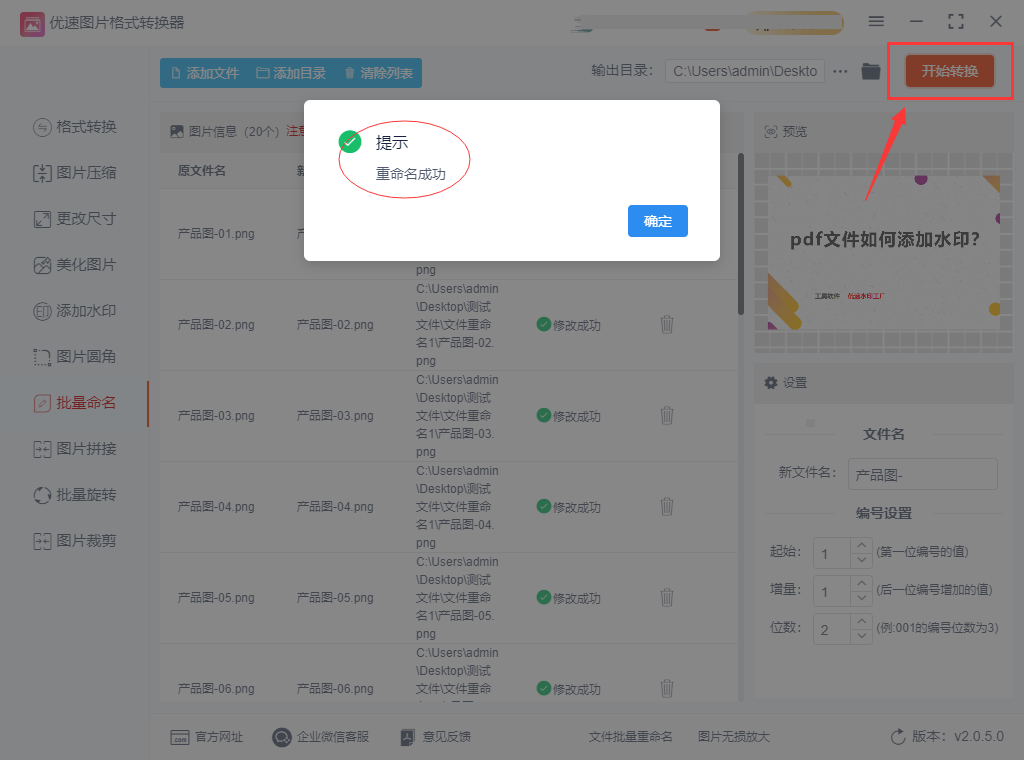Click the 确定 button in the dialog
Screen dimensions: 1024x760
point(658,221)
